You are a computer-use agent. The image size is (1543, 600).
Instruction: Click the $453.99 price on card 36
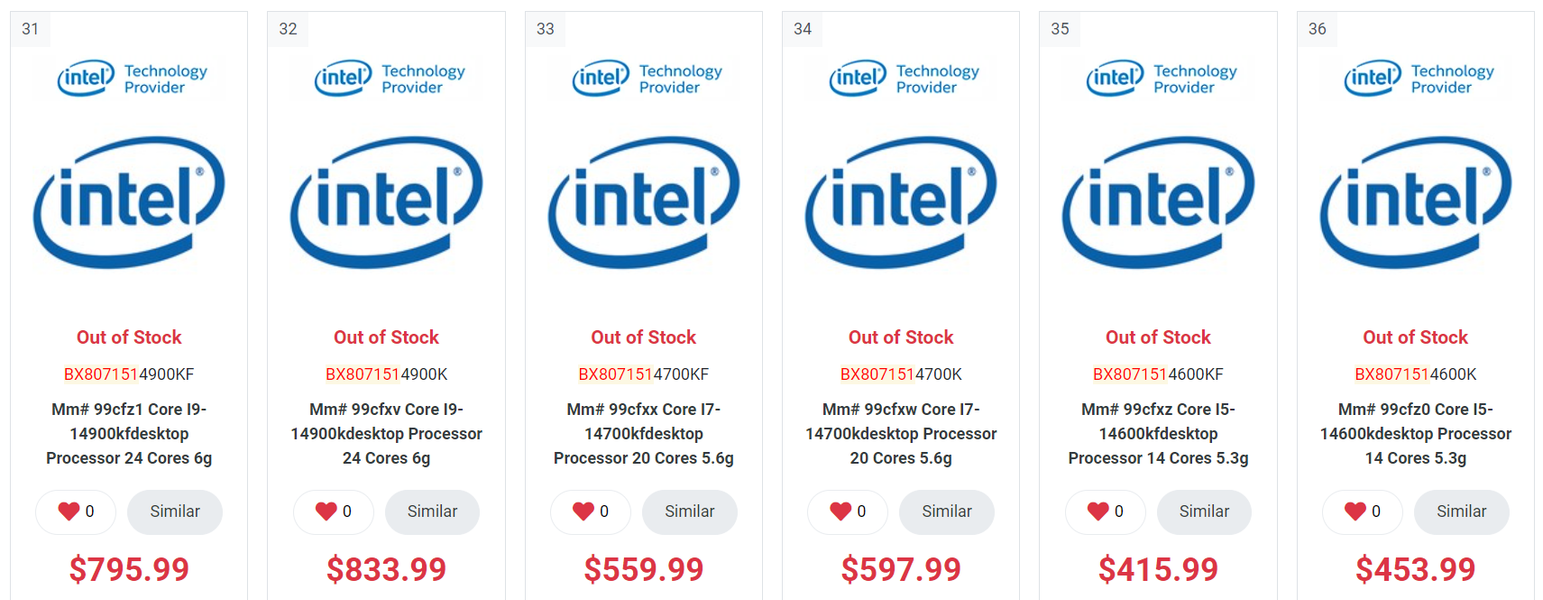pos(1416,569)
